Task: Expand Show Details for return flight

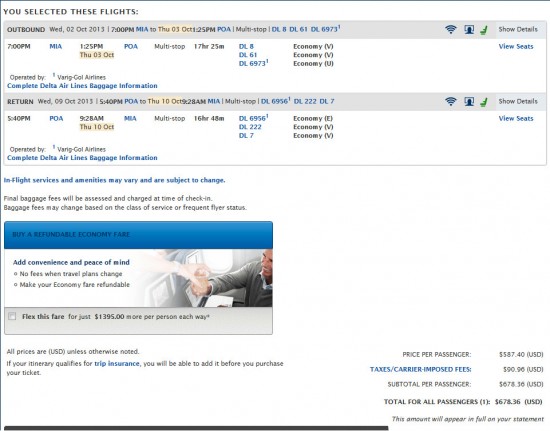Action: click(x=518, y=101)
